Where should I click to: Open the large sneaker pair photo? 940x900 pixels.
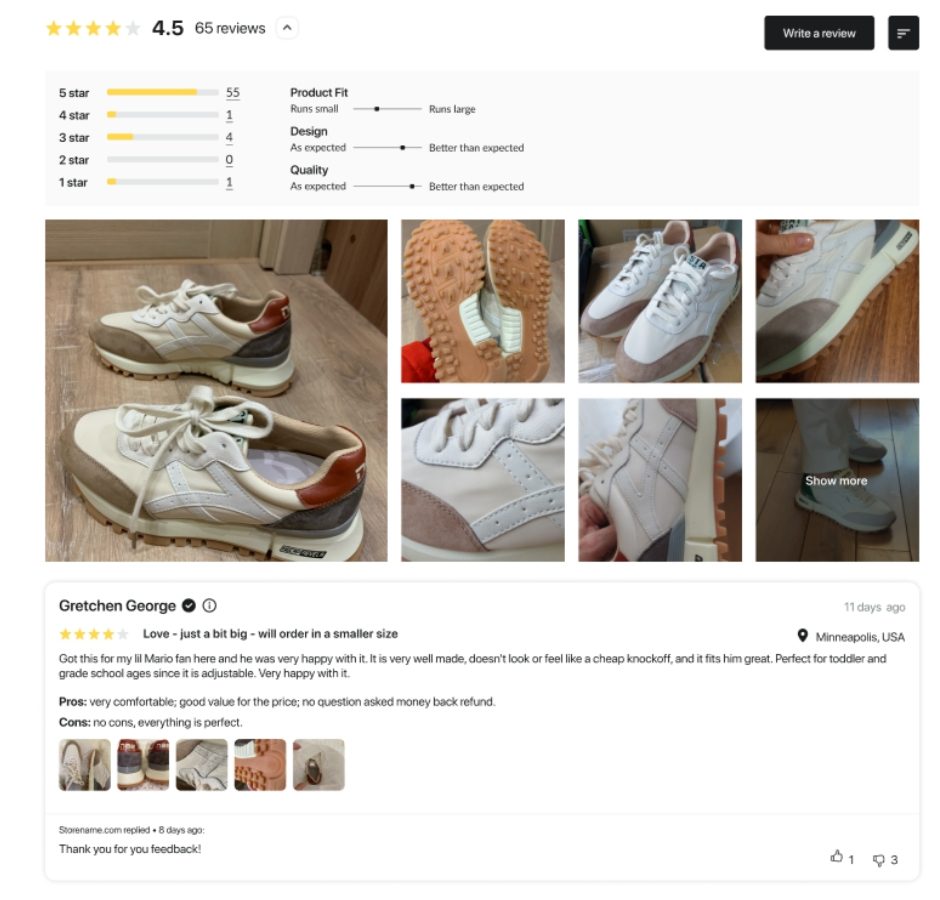pos(216,390)
